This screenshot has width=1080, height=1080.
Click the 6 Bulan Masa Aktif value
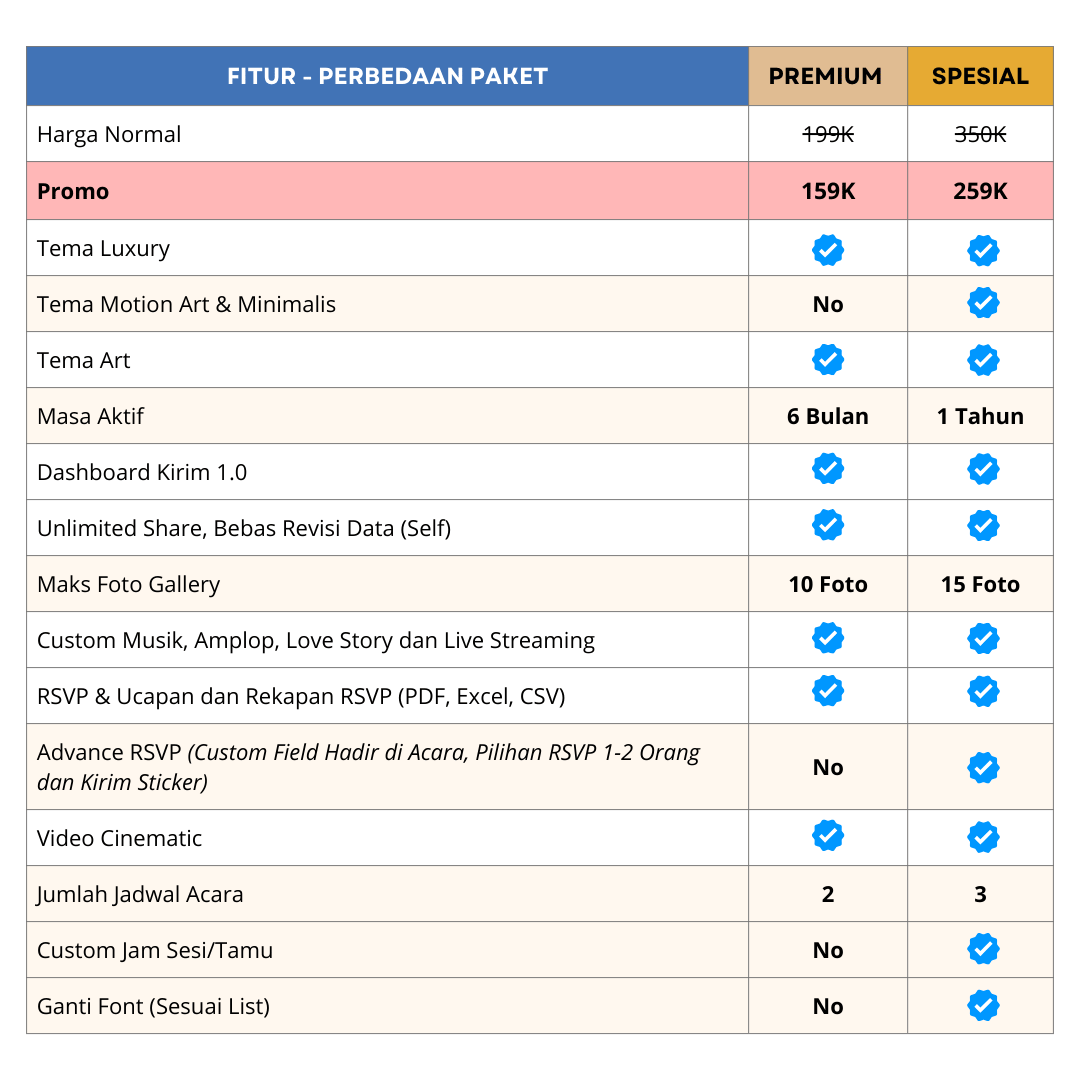click(828, 416)
